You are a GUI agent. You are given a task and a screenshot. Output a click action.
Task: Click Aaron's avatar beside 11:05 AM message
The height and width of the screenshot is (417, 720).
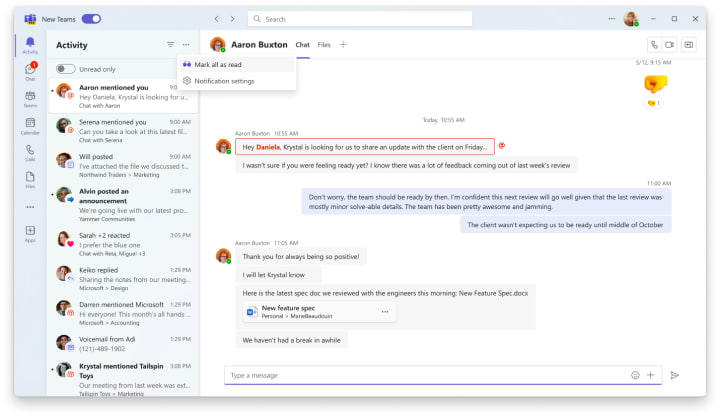point(224,256)
